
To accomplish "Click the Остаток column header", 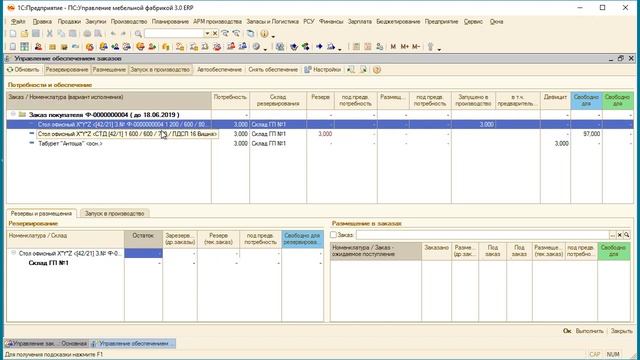I will 143,239.
